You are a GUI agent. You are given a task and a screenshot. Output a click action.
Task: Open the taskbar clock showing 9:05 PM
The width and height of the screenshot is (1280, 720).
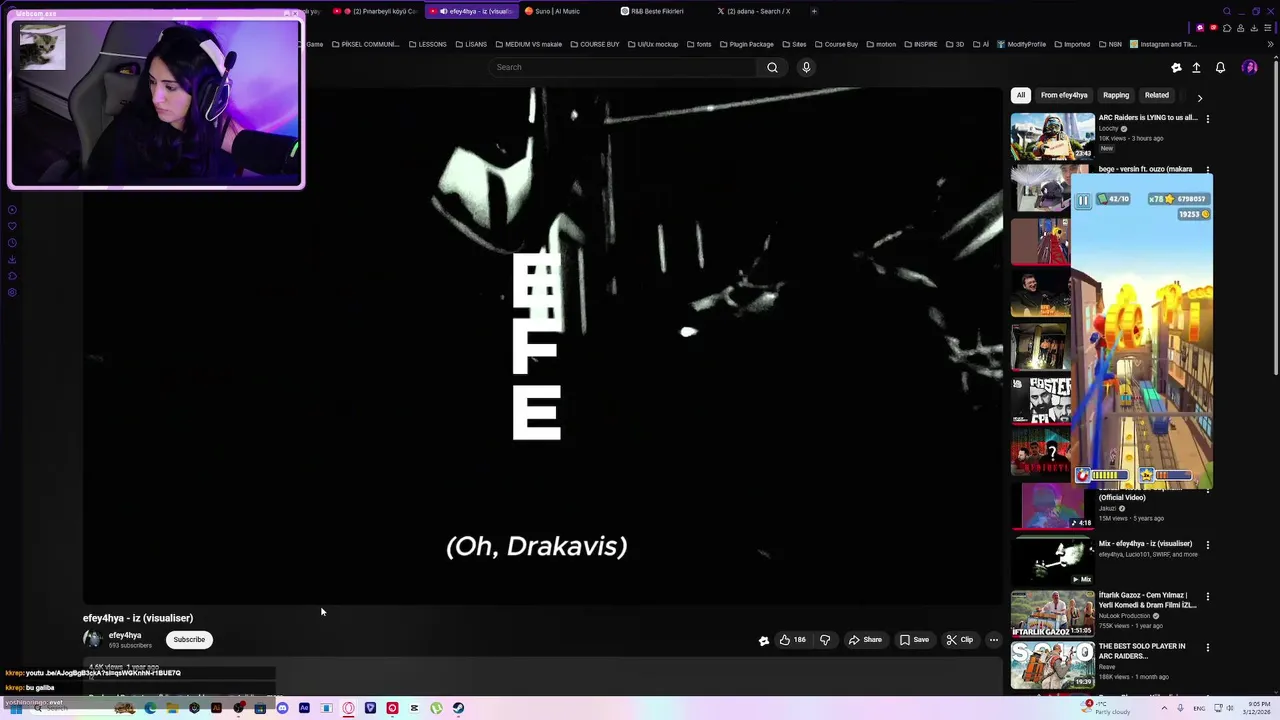[1257, 708]
